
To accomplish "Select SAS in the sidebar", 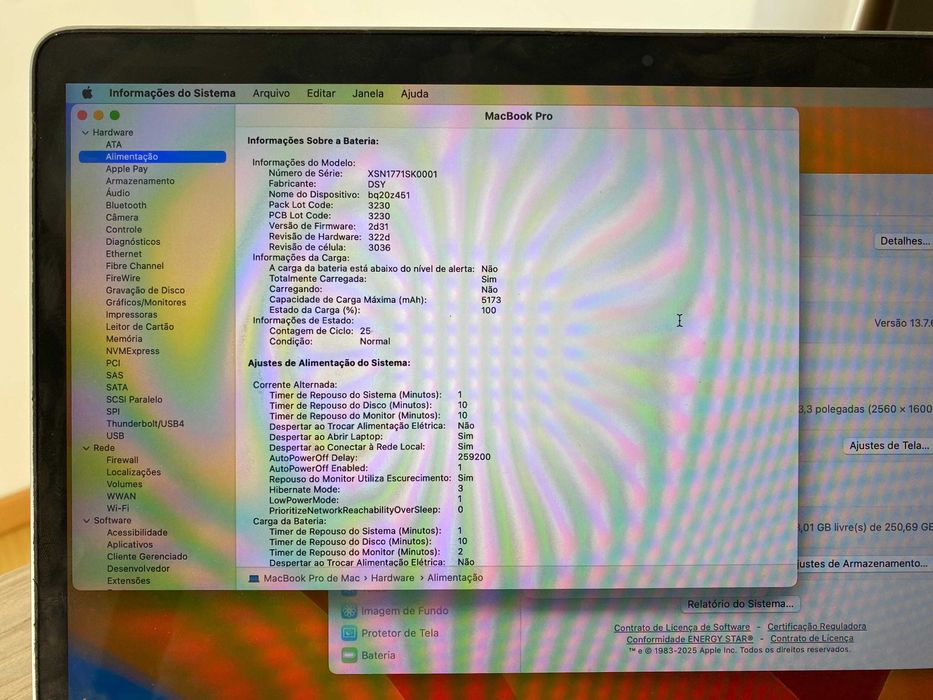I will [115, 376].
